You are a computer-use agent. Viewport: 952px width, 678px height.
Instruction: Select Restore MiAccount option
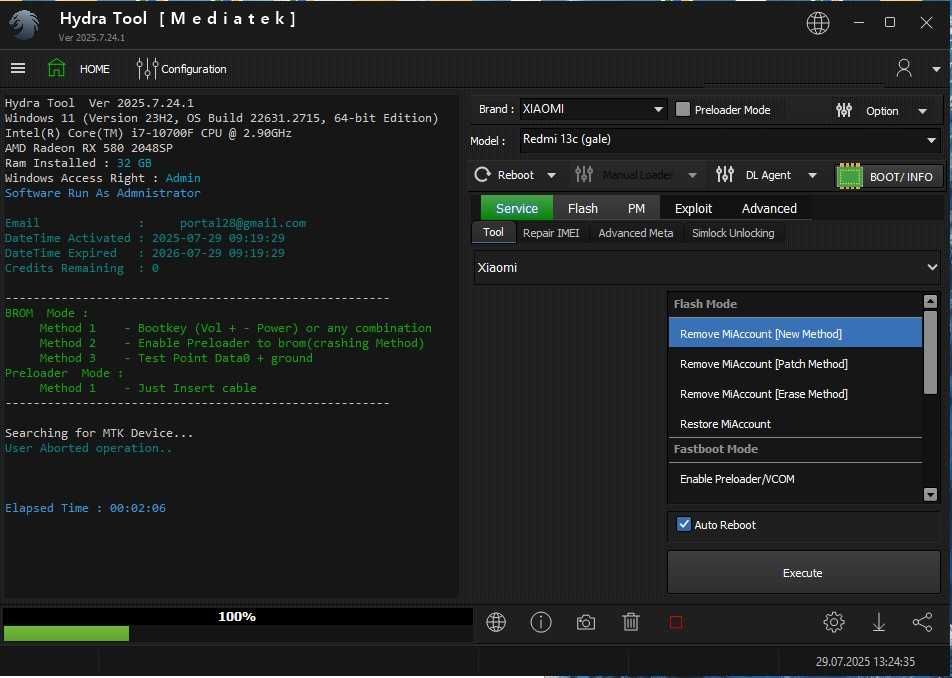coord(795,424)
